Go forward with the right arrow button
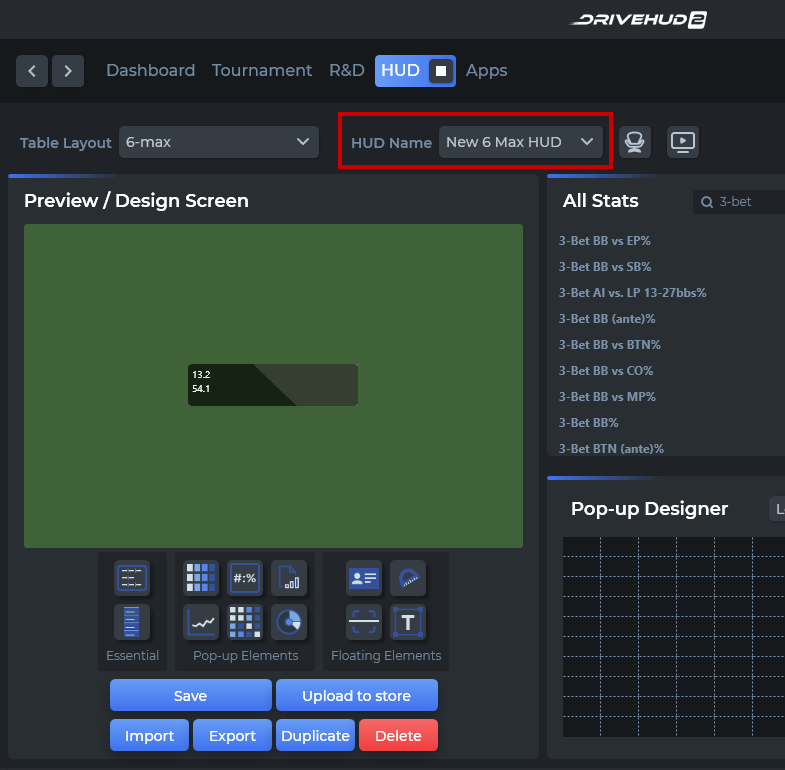Screen dimensions: 785x770 click(x=68, y=71)
